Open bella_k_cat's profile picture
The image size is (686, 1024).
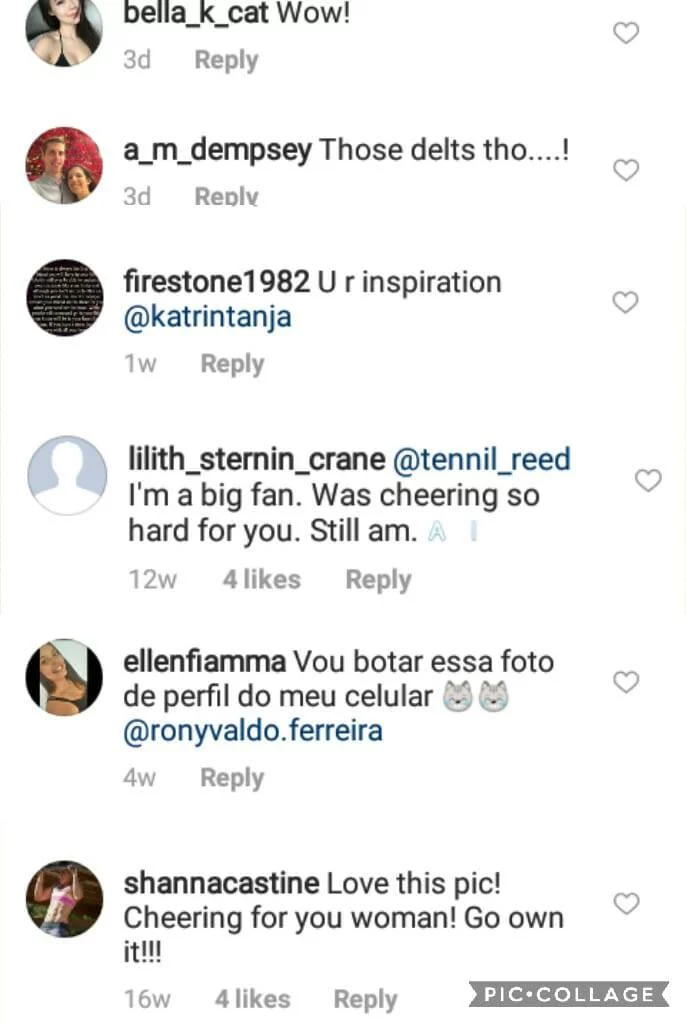point(64,32)
